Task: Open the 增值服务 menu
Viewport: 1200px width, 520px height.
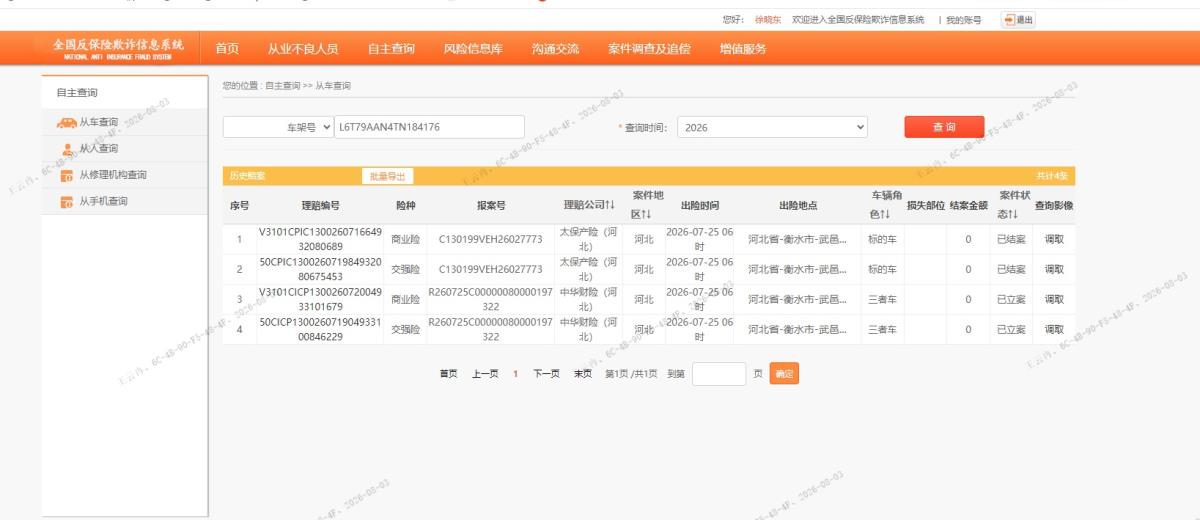Action: coord(743,48)
